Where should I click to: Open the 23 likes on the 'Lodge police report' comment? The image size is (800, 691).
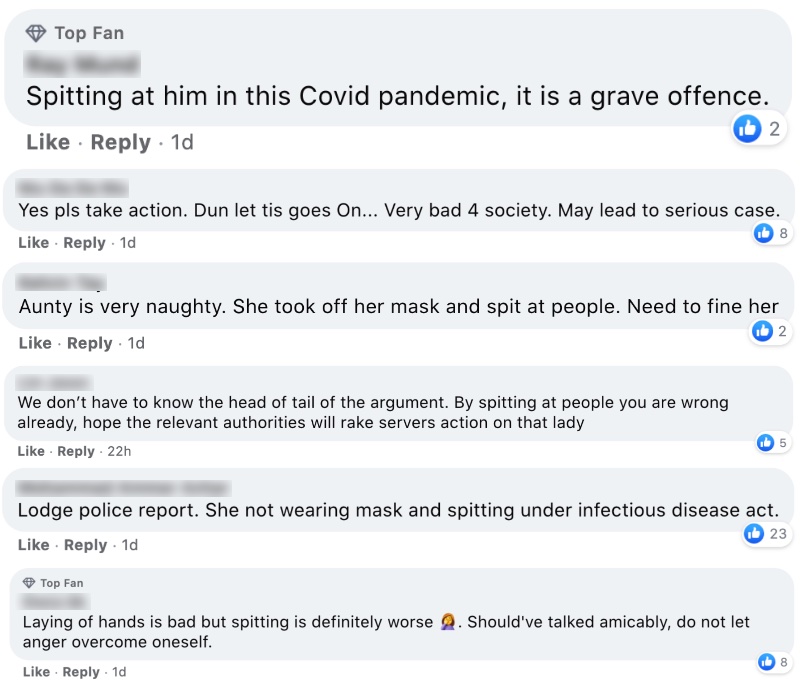coord(767,534)
